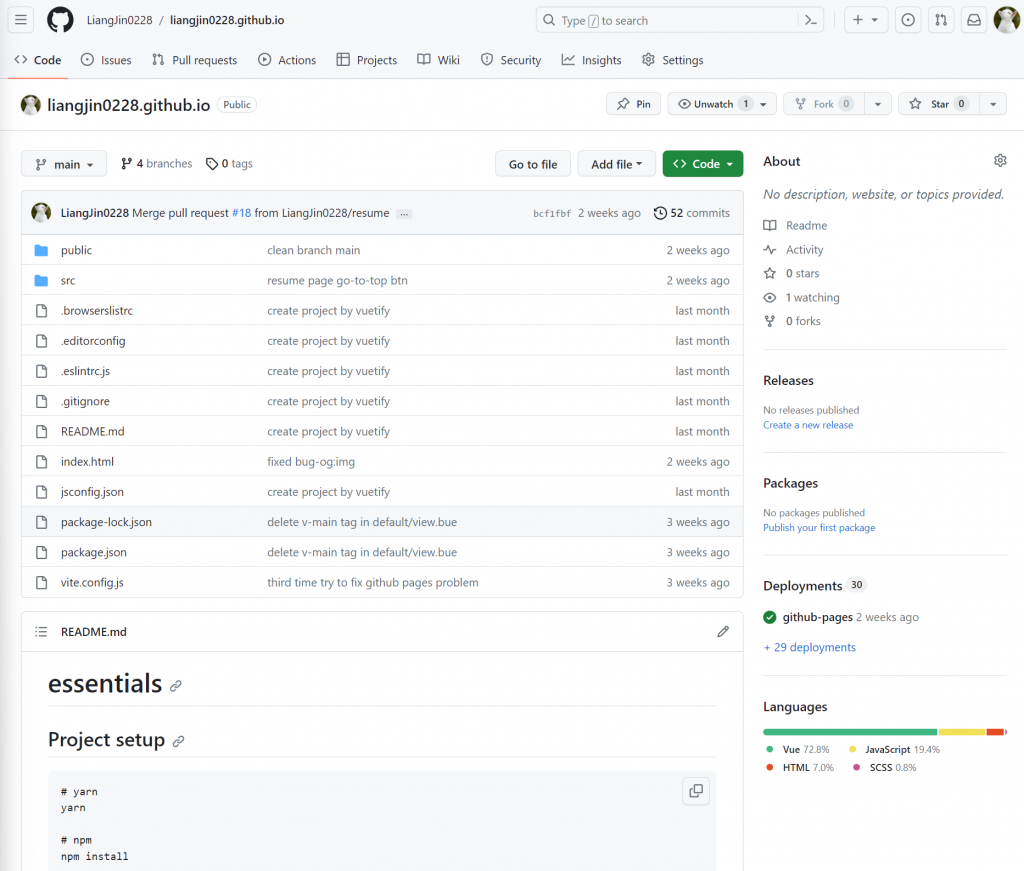
Task: Open the github-pages deployment link
Action: pos(818,617)
